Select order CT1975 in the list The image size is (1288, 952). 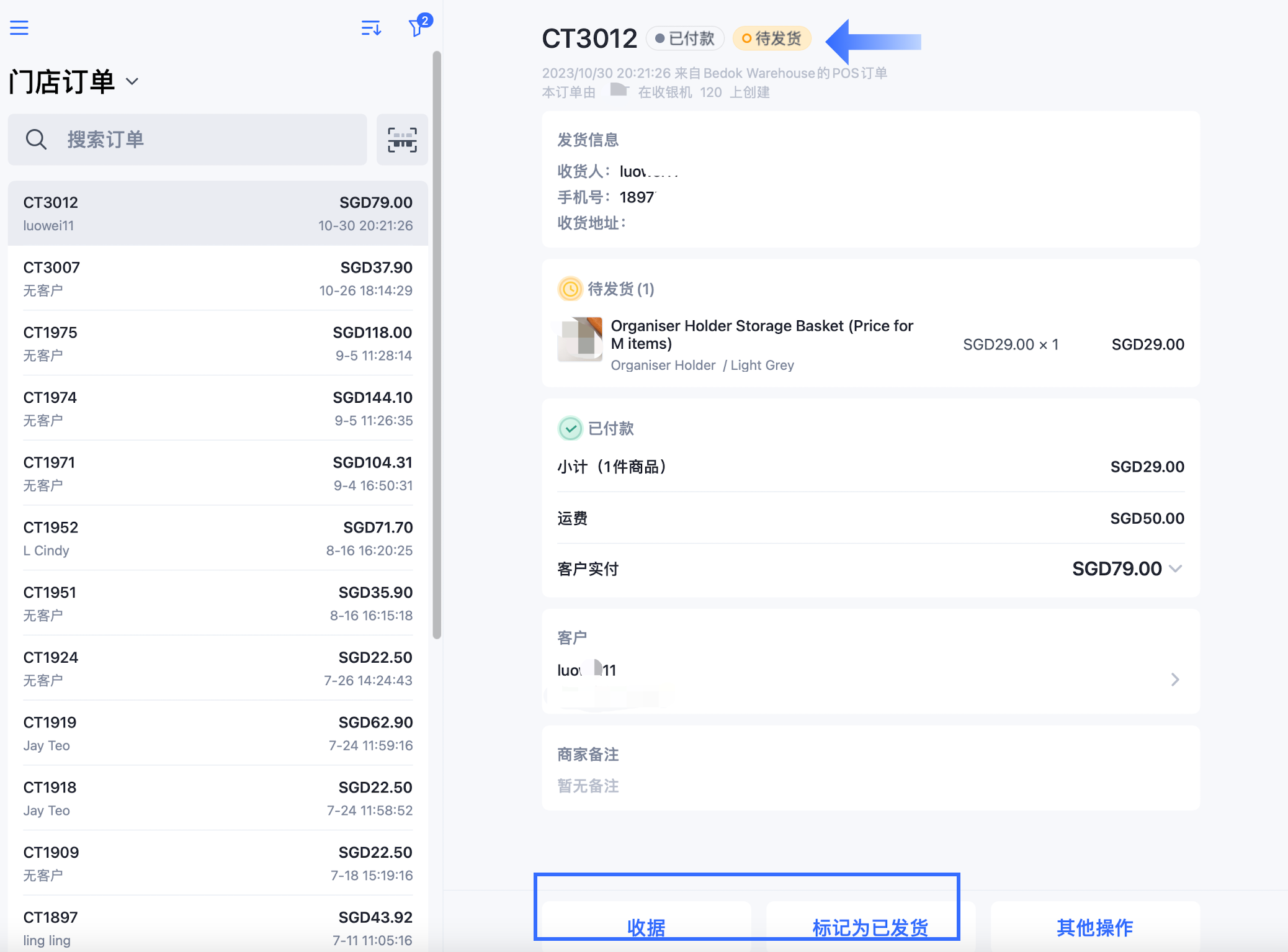[x=218, y=344]
